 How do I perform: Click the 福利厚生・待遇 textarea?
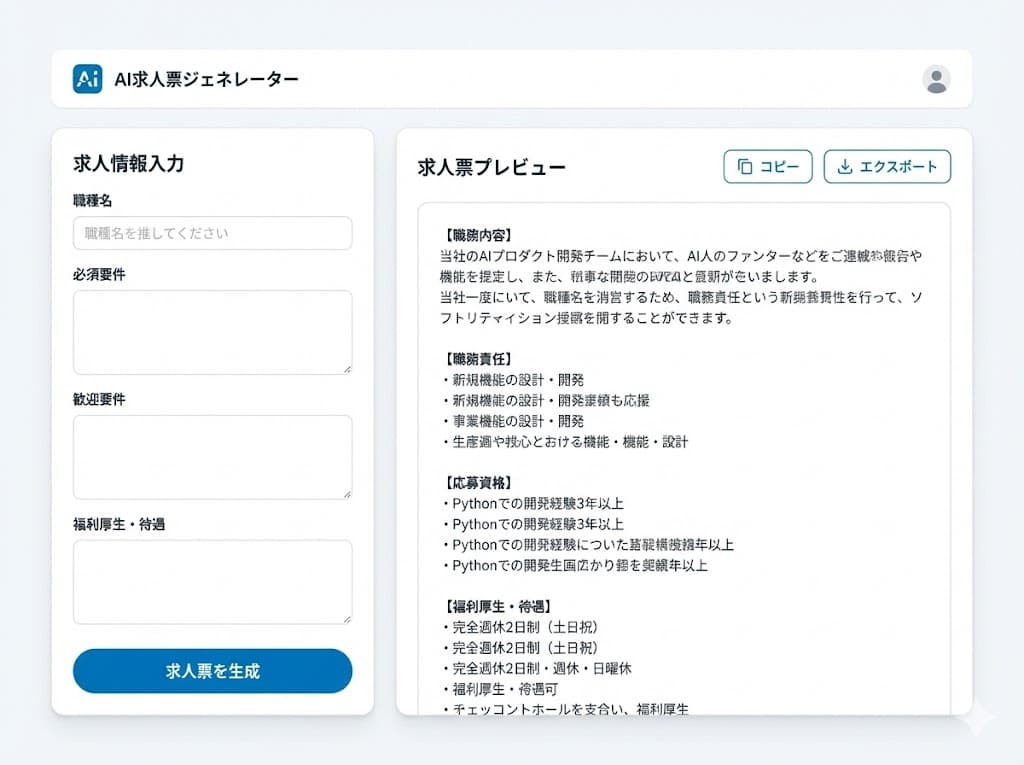point(212,582)
